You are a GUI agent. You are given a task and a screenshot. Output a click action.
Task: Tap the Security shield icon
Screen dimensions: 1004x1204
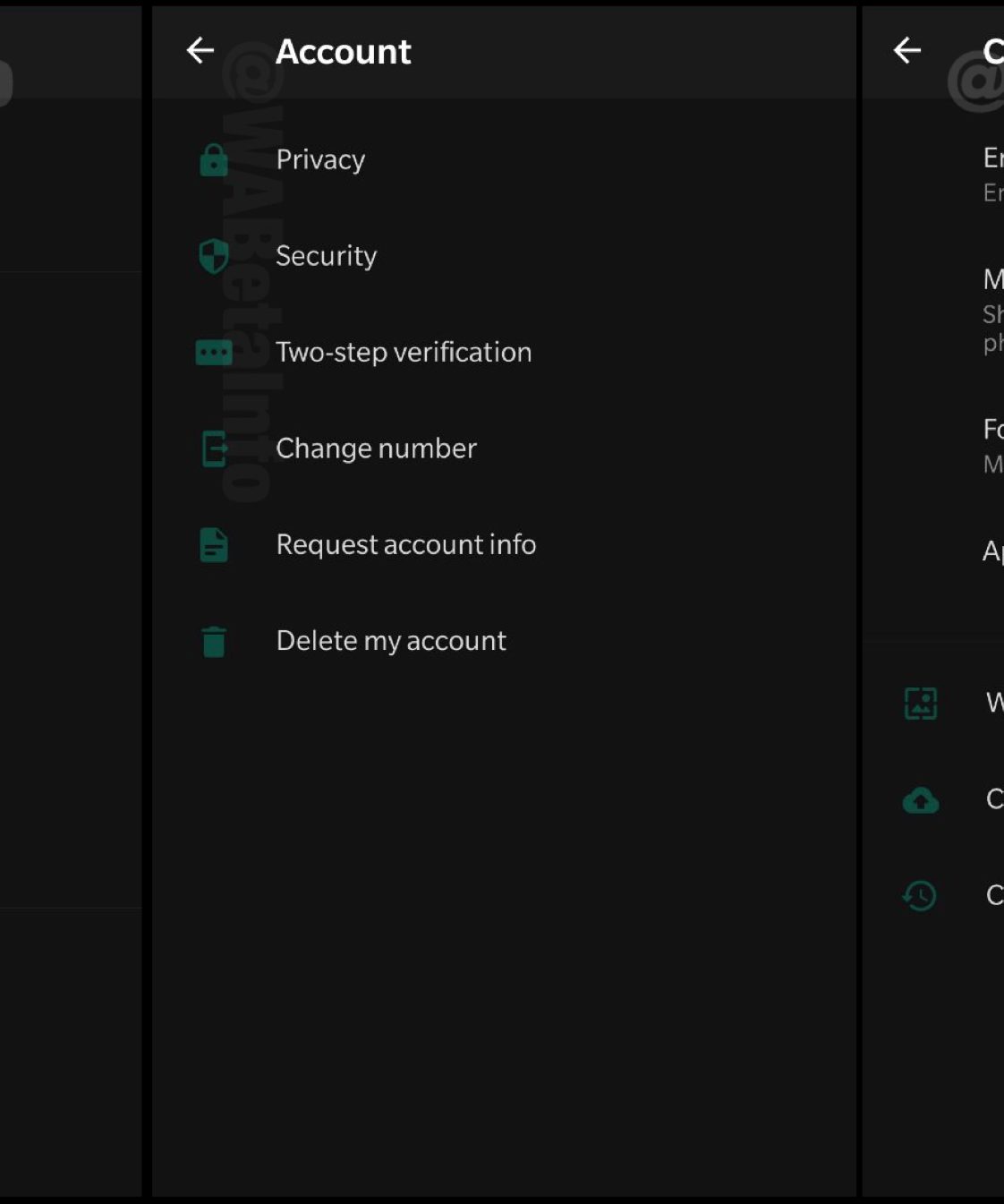tap(214, 256)
